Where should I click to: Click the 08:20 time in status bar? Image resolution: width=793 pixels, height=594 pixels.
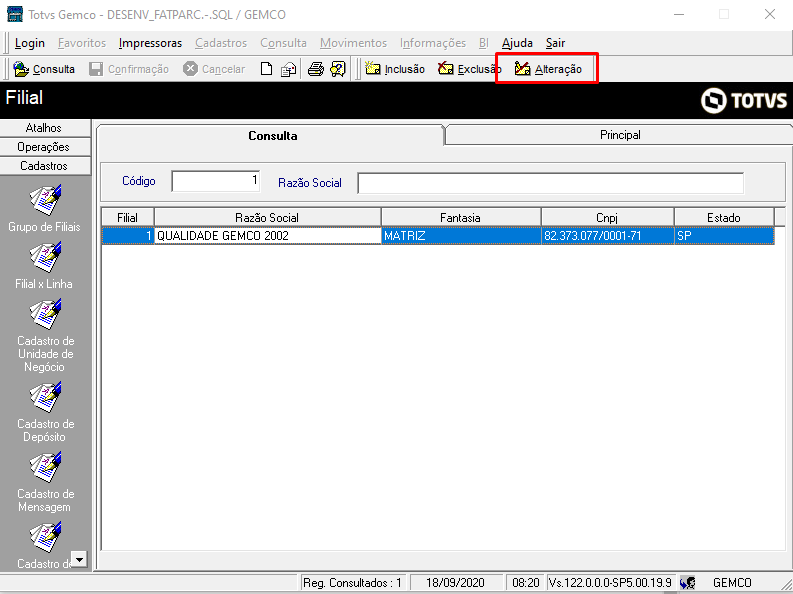(525, 583)
